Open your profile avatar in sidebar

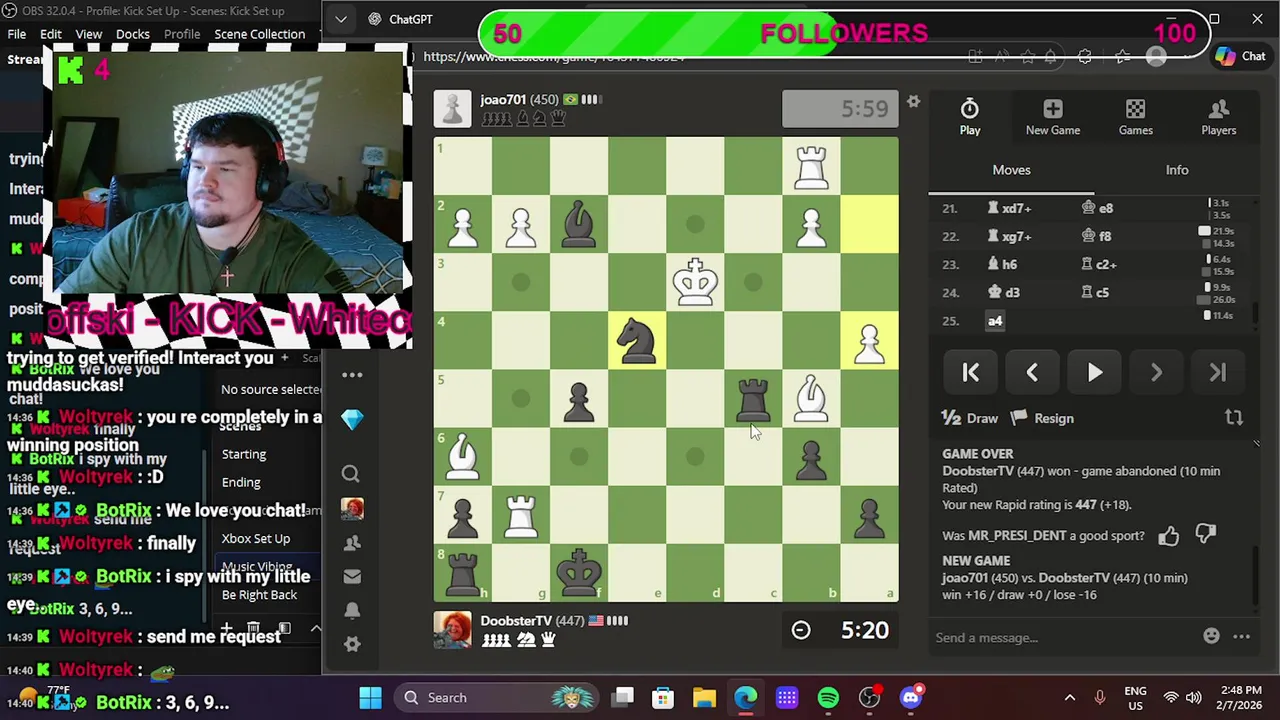click(352, 509)
